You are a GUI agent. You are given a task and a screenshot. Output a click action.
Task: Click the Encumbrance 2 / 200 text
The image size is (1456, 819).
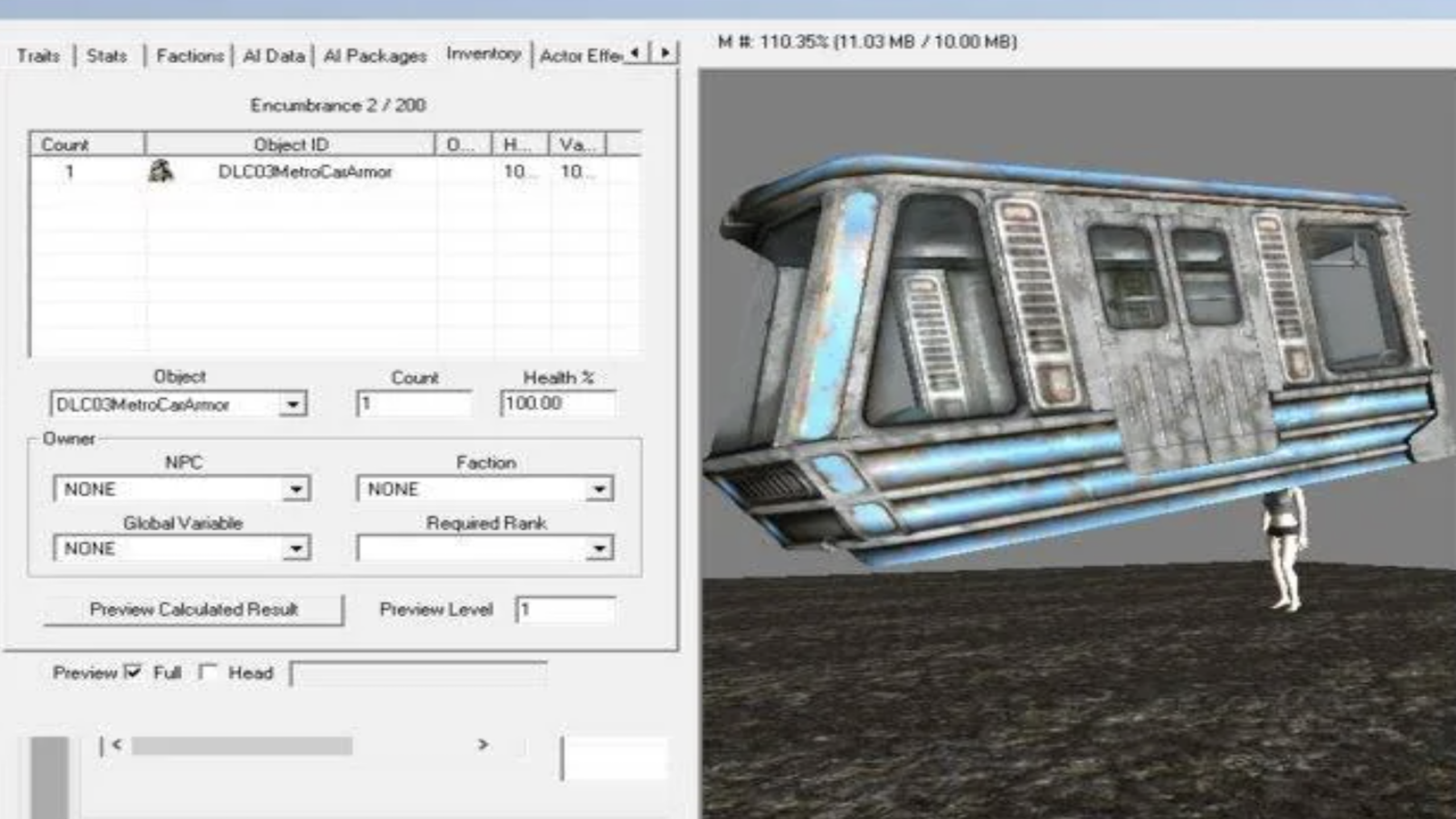click(x=338, y=105)
